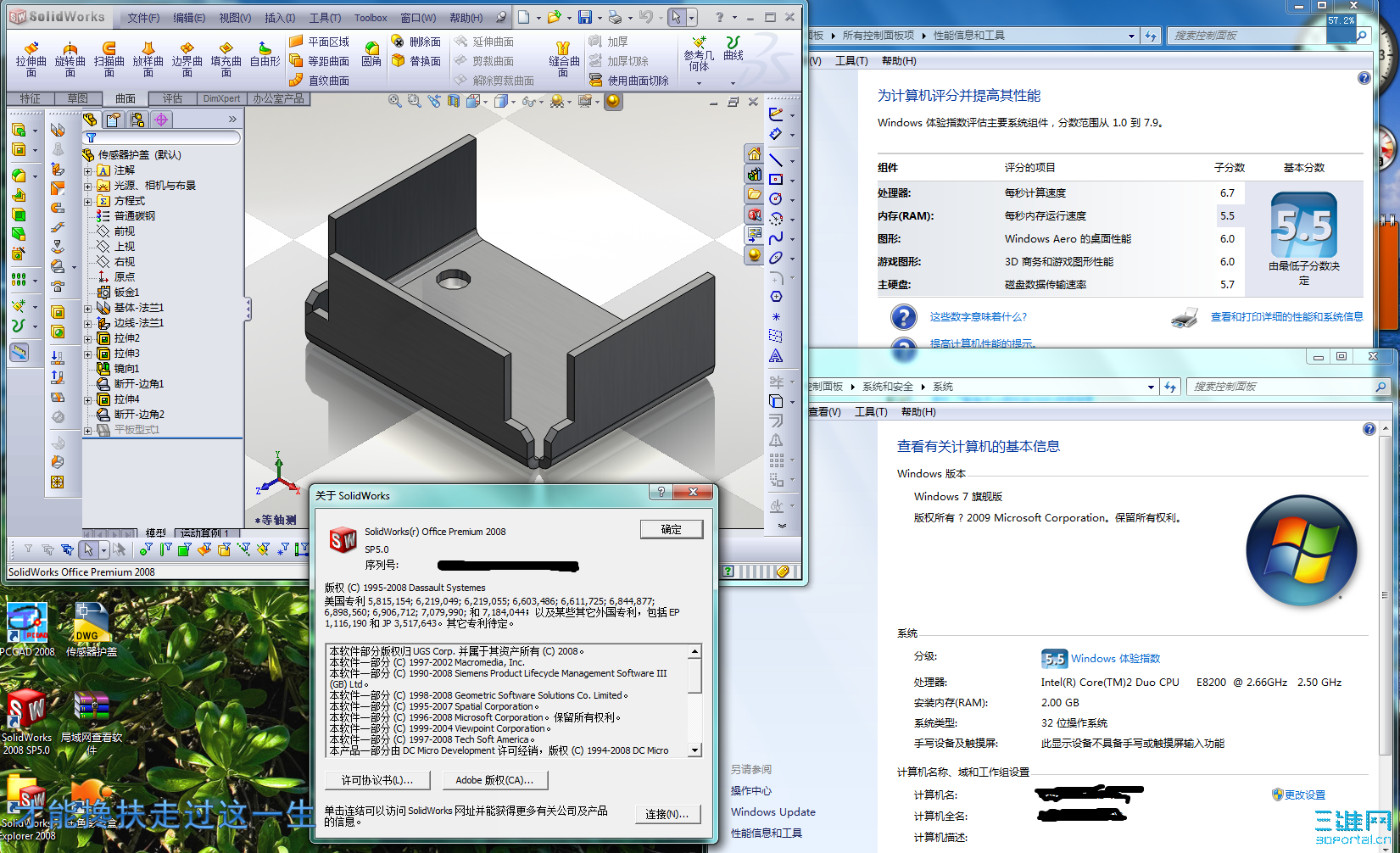
Task: Select the 填充曲面 fill surface tool
Action: (226, 58)
